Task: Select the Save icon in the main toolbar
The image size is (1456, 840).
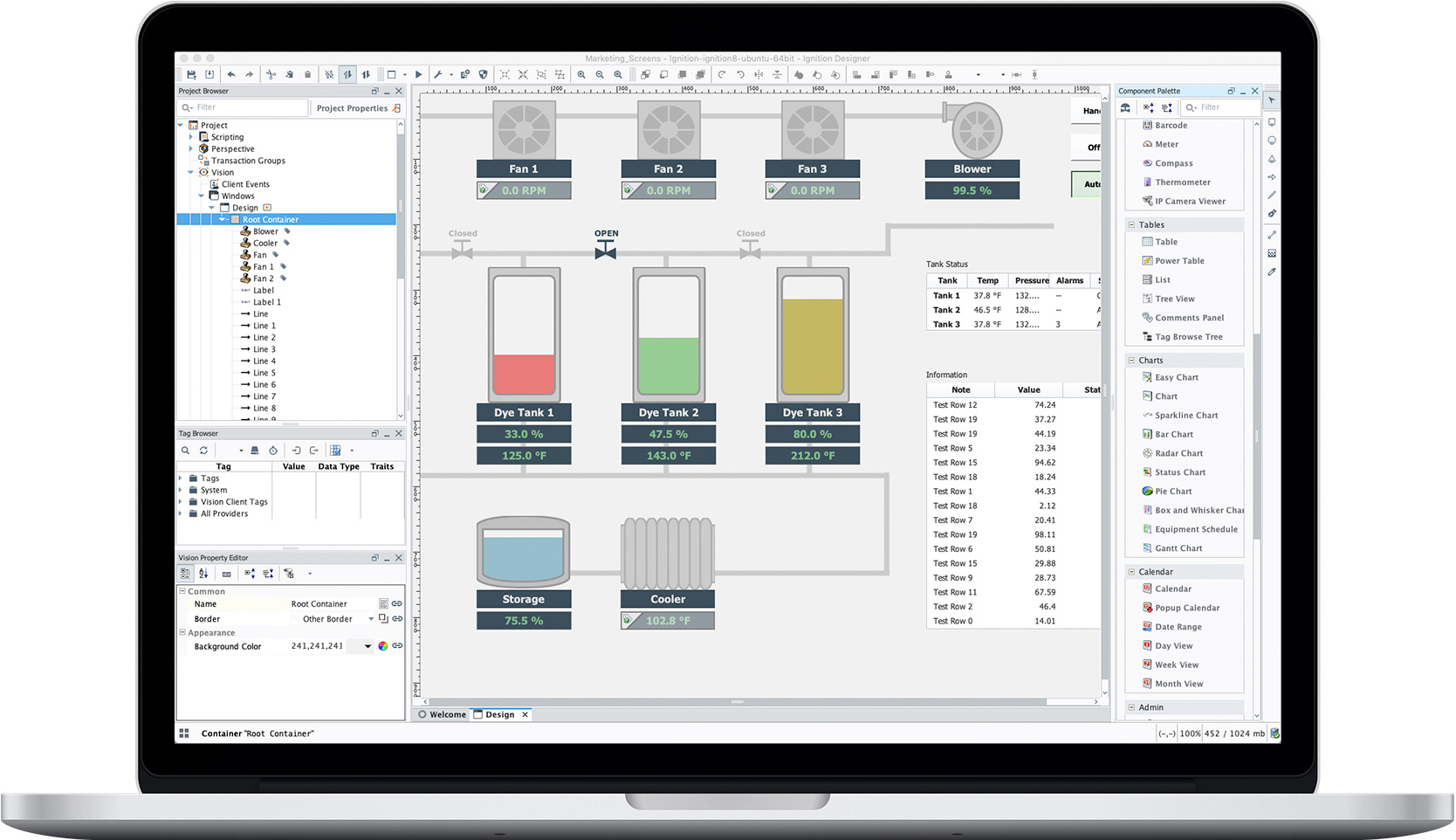Action: [190, 74]
